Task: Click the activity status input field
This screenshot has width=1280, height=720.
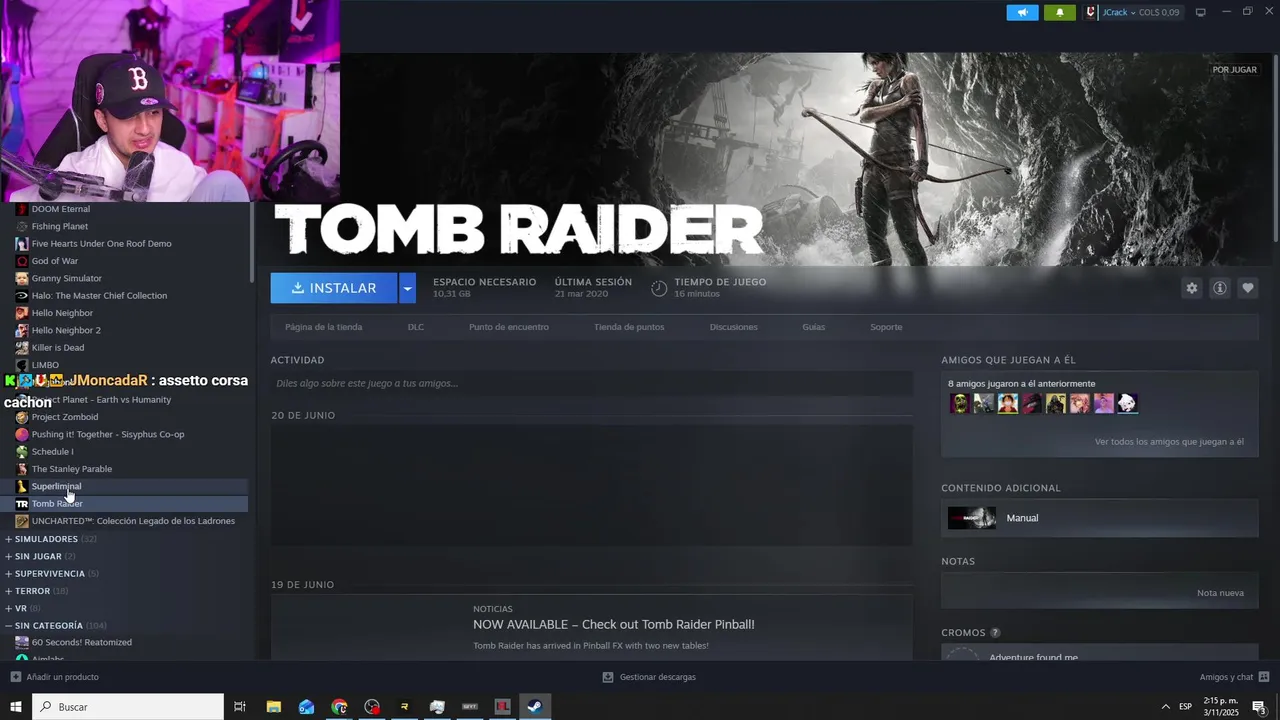Action: (591, 383)
